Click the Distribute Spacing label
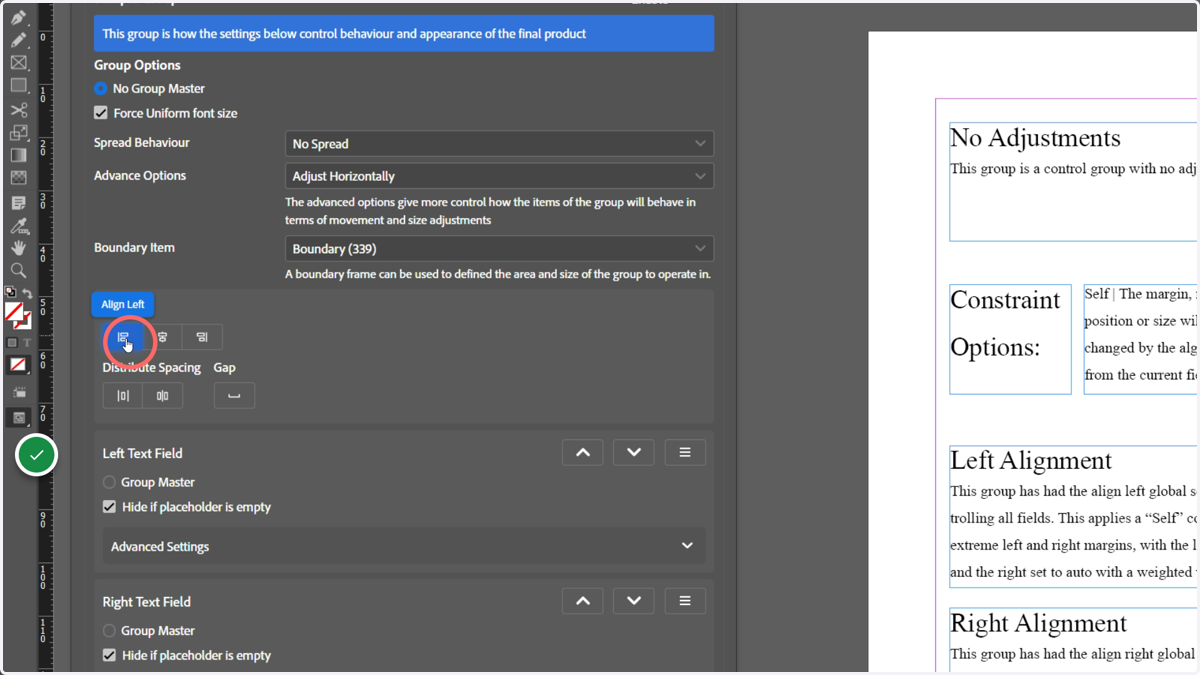The image size is (1200, 675). pos(152,368)
